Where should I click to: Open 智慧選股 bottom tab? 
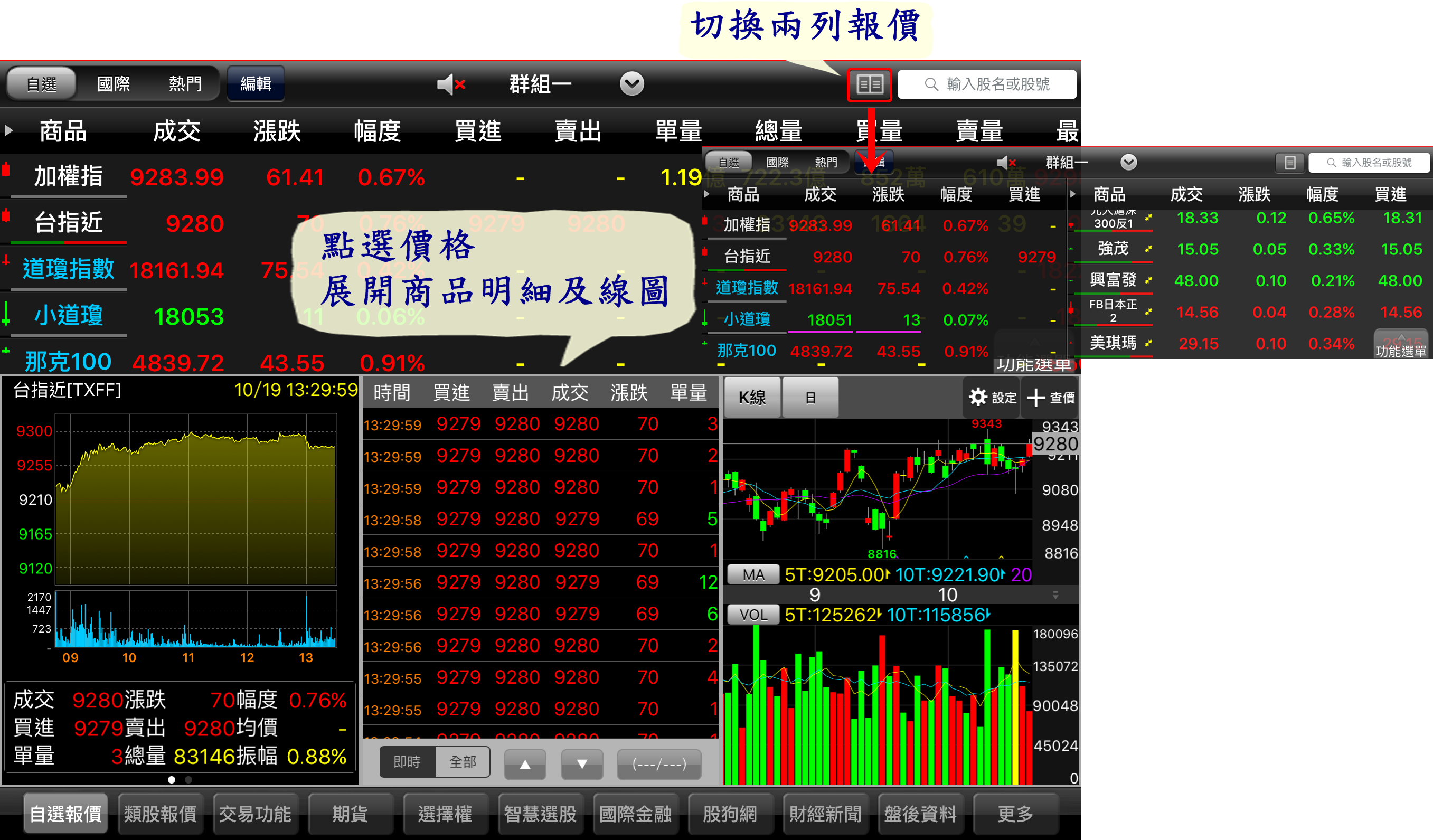(540, 815)
